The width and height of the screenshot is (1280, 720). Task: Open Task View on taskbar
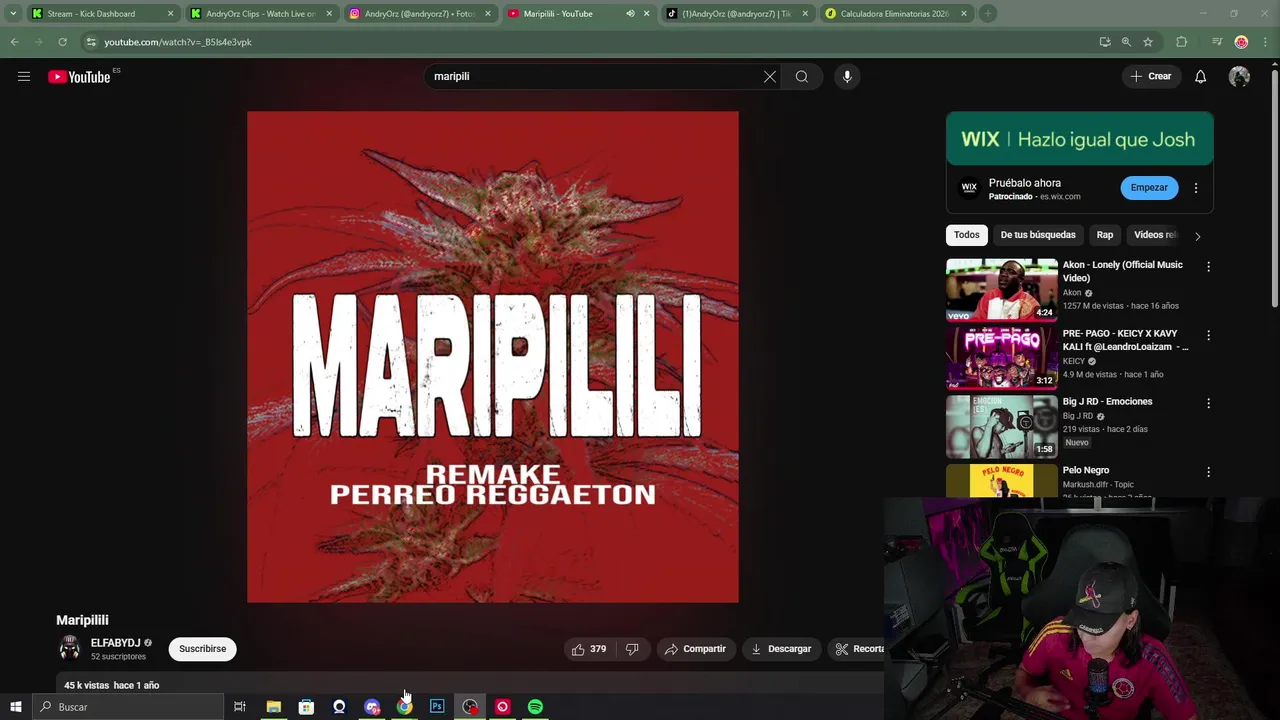click(240, 707)
